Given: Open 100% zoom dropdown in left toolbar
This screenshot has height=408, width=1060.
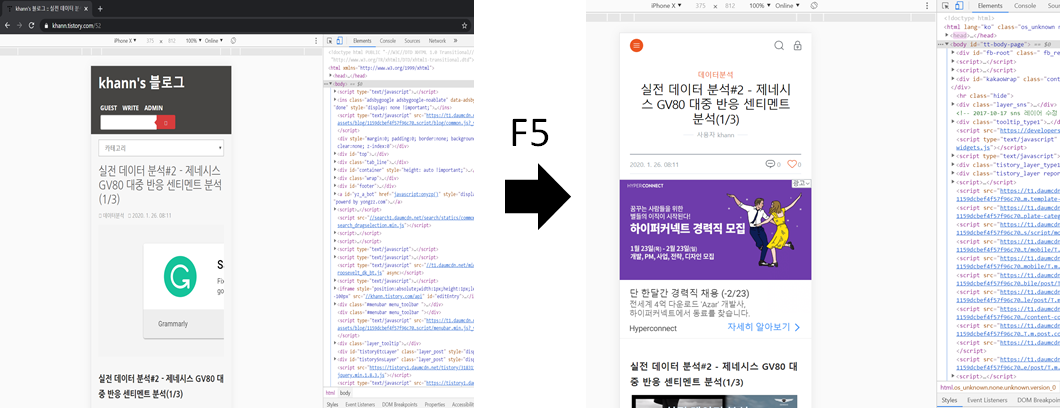Looking at the screenshot, I should 193,41.
